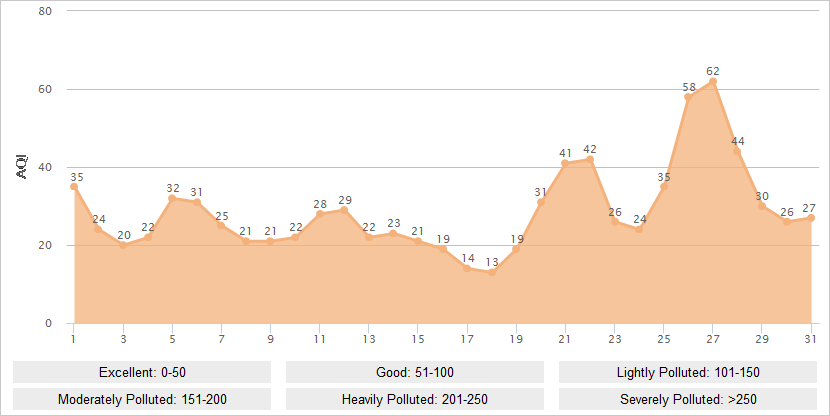
Task: Select the day 13 data point valued 22
Action: tap(369, 237)
